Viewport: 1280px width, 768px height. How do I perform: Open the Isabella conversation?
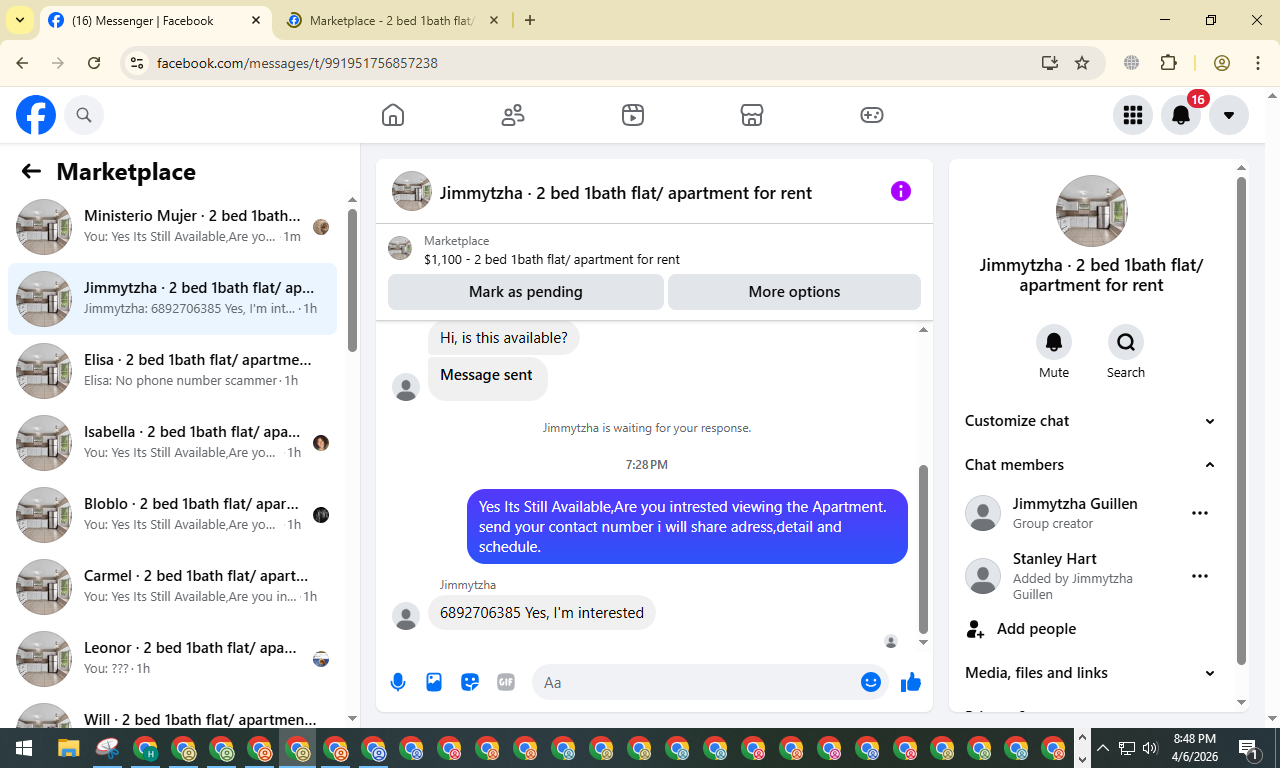[x=172, y=443]
